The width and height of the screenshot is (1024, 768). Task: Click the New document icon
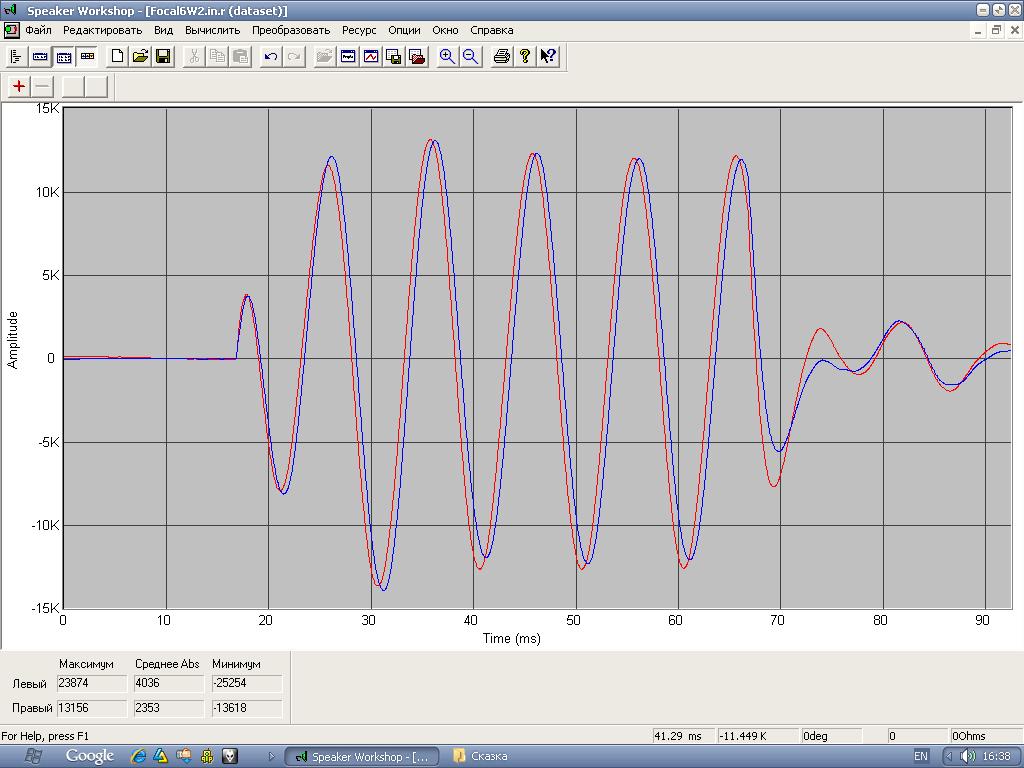click(x=117, y=57)
